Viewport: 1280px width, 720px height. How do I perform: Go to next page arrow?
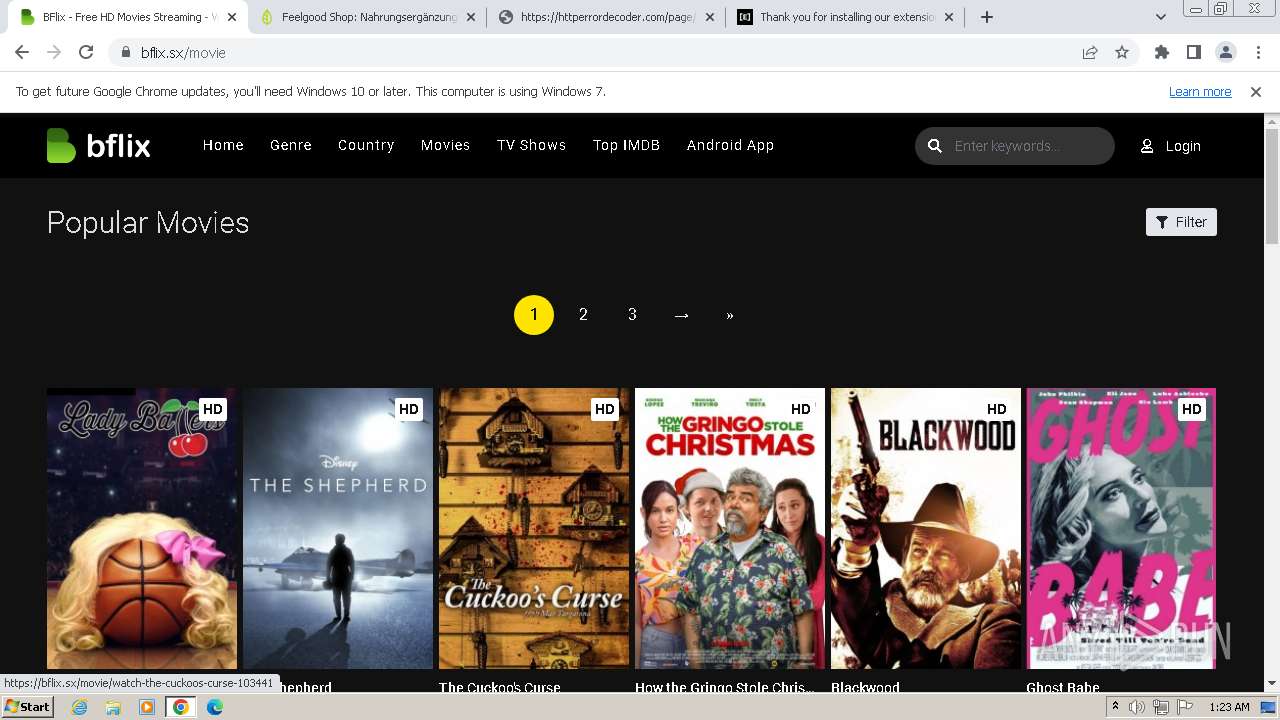tap(681, 315)
